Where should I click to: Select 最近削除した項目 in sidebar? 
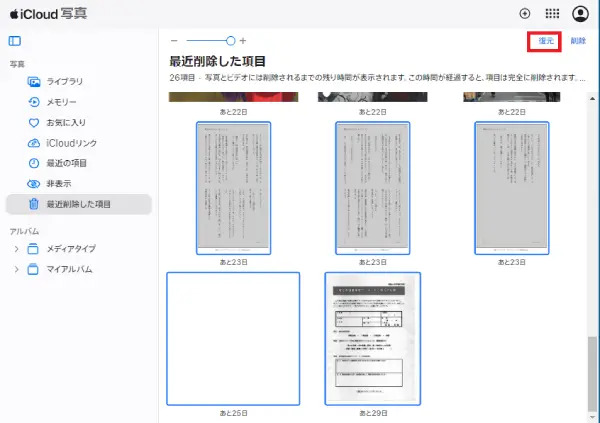click(79, 204)
